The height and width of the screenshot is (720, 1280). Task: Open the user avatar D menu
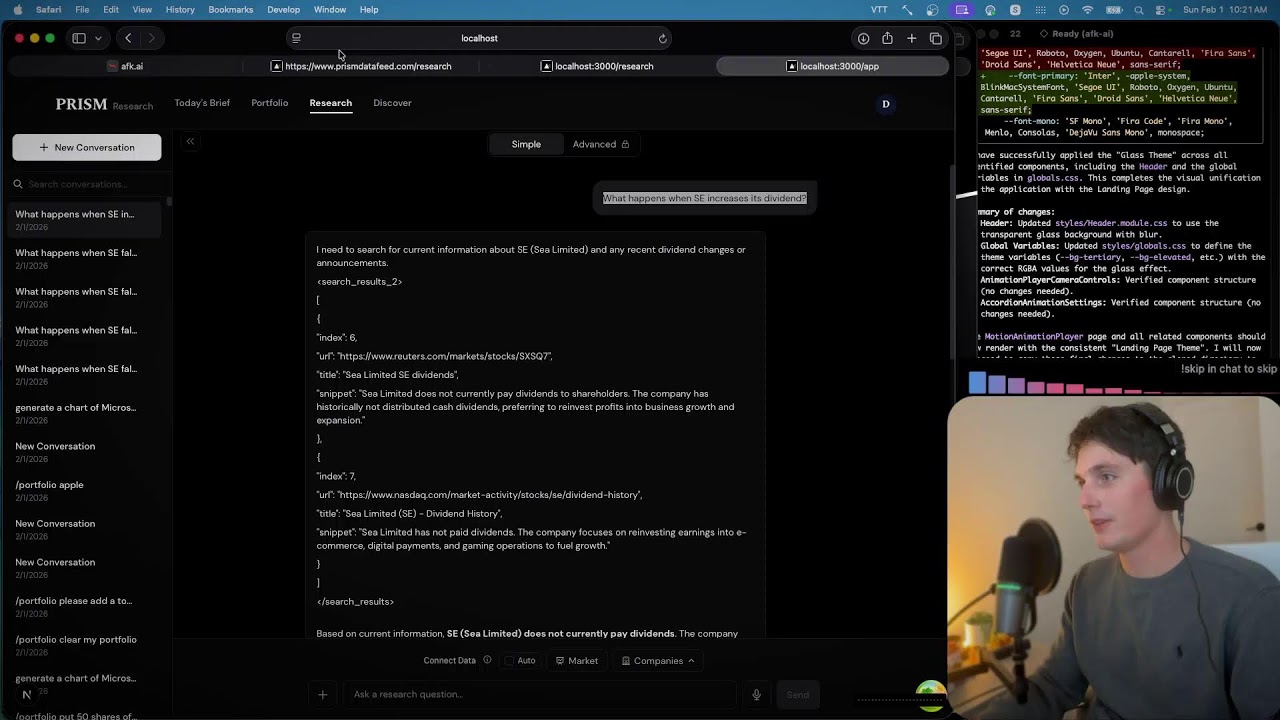tap(885, 104)
